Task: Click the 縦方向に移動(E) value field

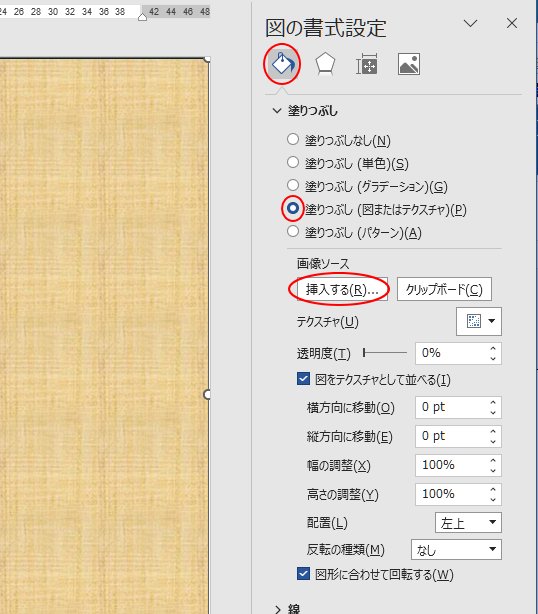Action: (450, 436)
